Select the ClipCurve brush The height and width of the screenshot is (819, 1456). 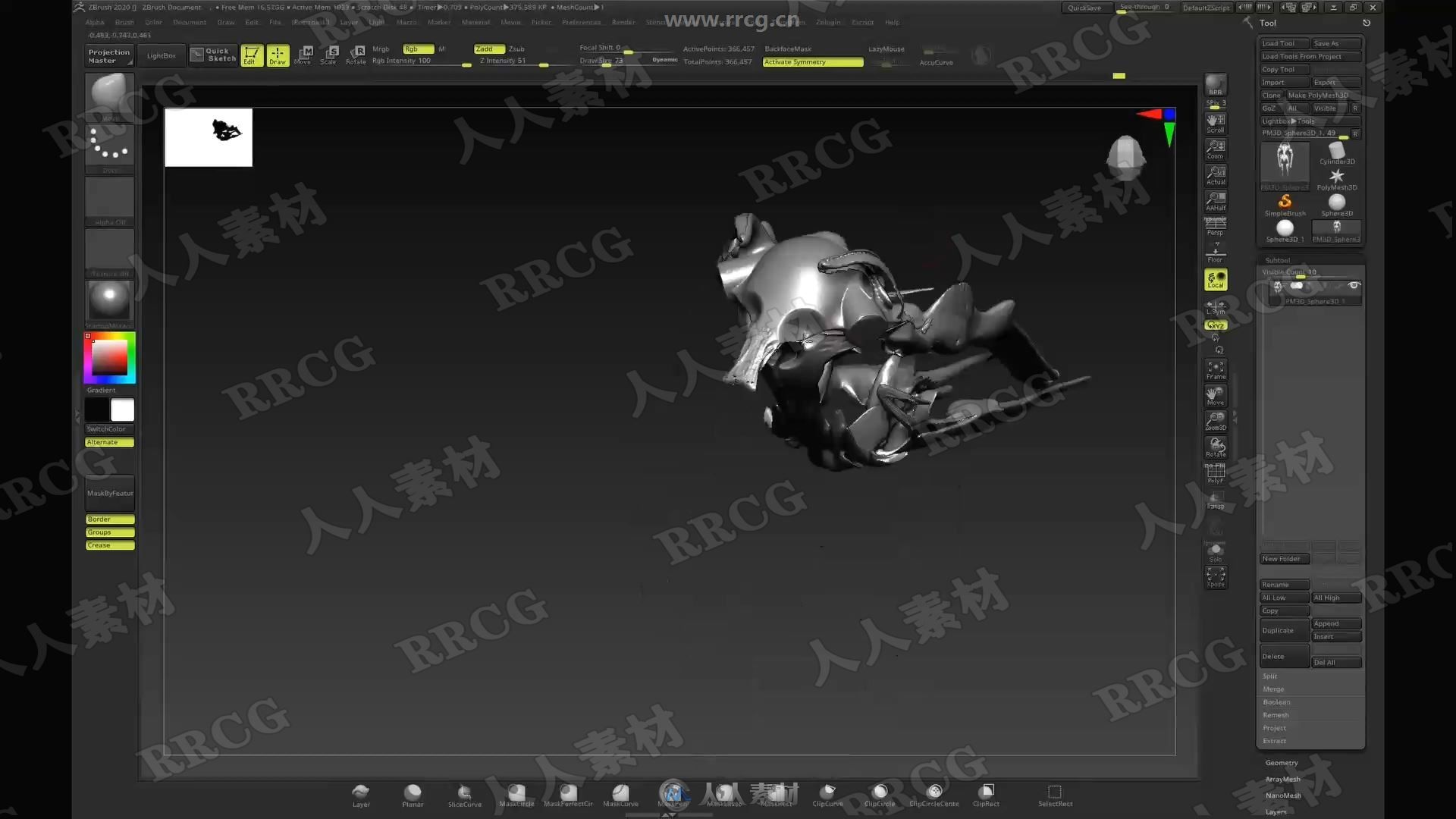[x=827, y=795]
